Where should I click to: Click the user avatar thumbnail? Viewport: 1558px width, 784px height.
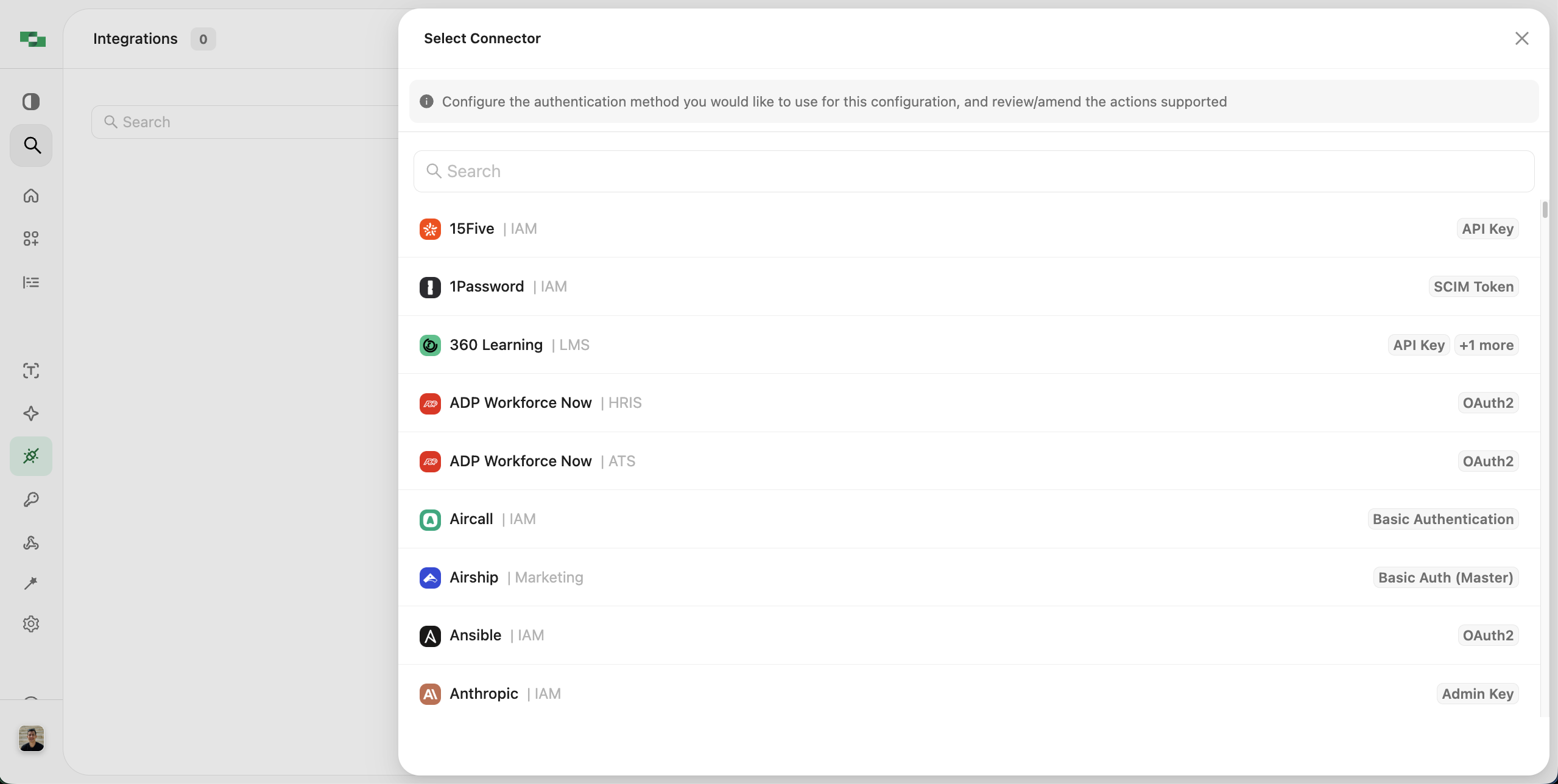[31, 738]
